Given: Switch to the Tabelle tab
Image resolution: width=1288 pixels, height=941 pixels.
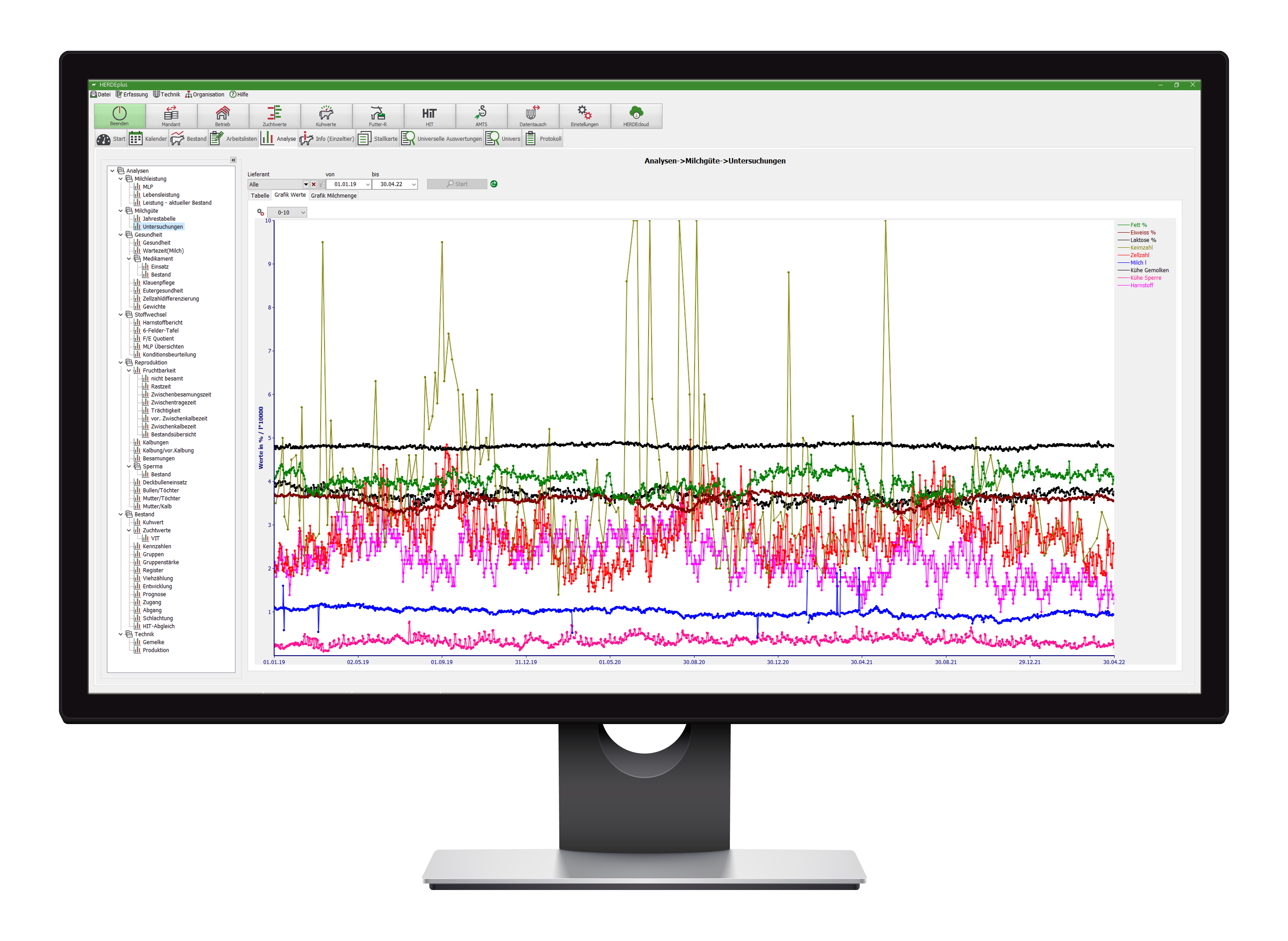Looking at the screenshot, I should click(260, 196).
